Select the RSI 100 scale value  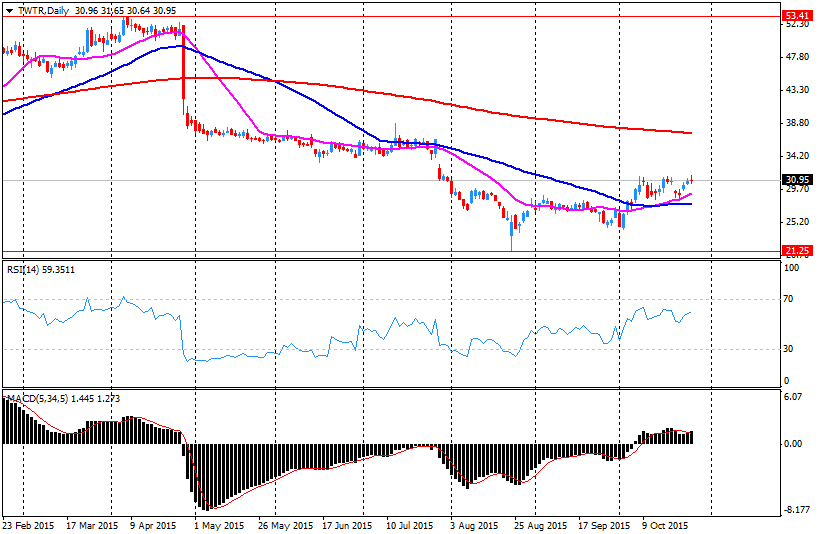(x=792, y=268)
